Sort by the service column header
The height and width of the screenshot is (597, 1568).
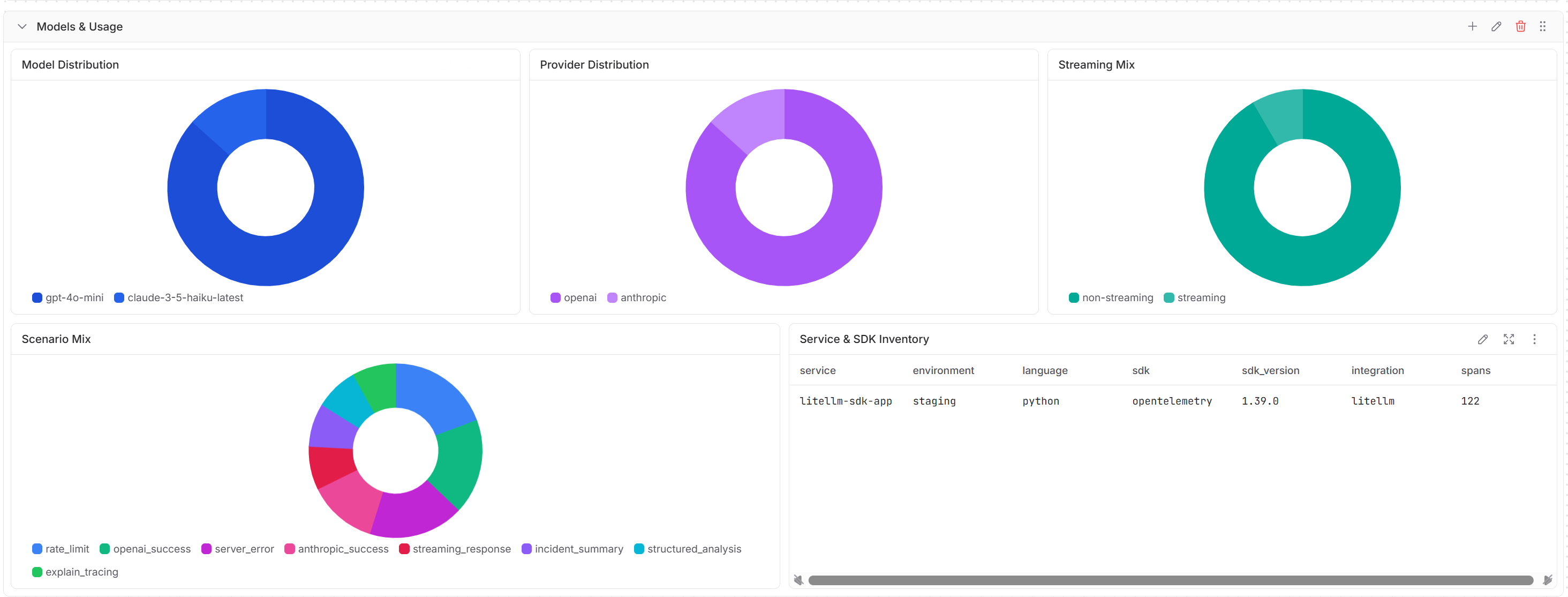[x=818, y=370]
